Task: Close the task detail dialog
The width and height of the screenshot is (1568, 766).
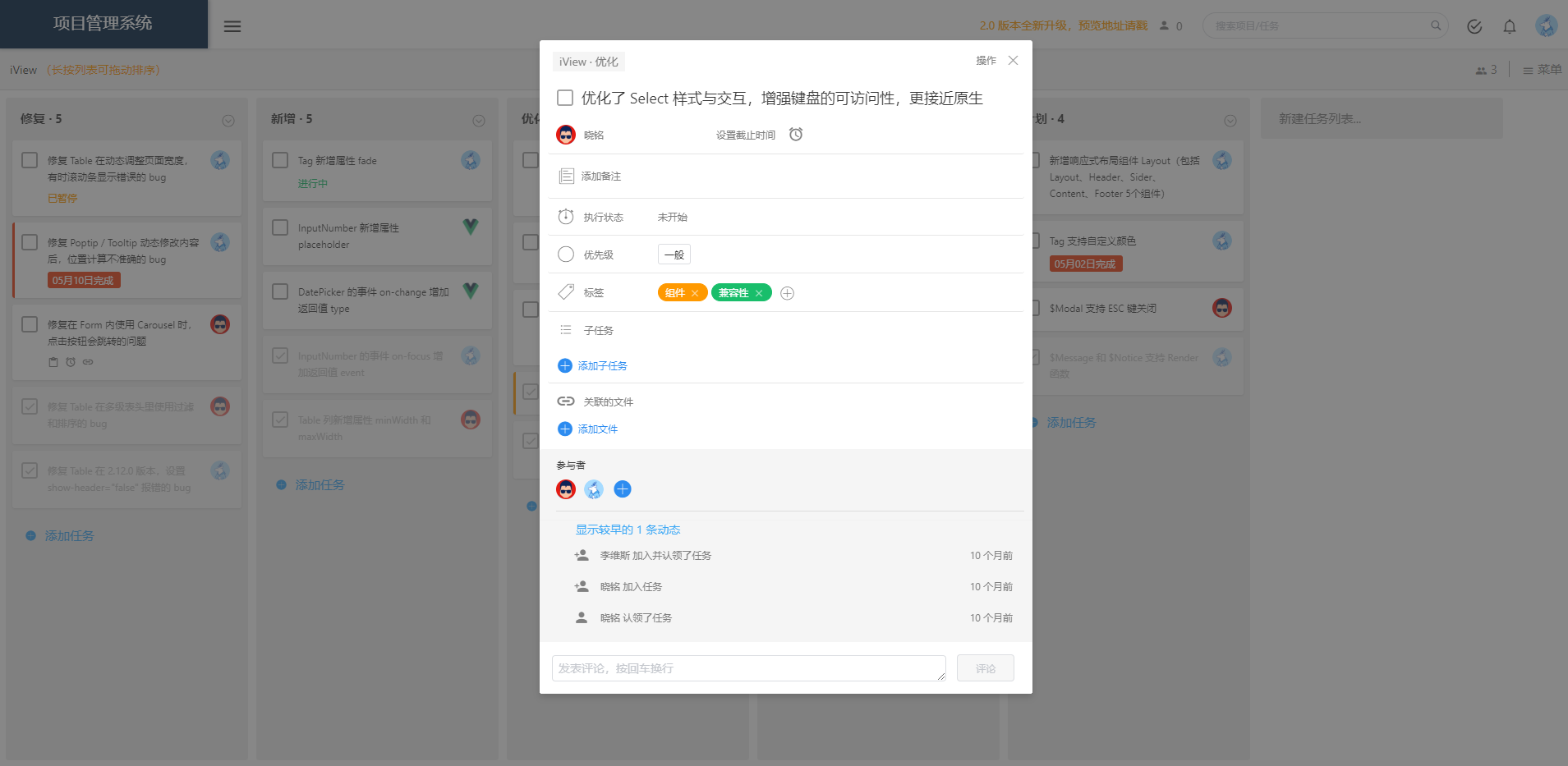Action: click(x=1014, y=61)
